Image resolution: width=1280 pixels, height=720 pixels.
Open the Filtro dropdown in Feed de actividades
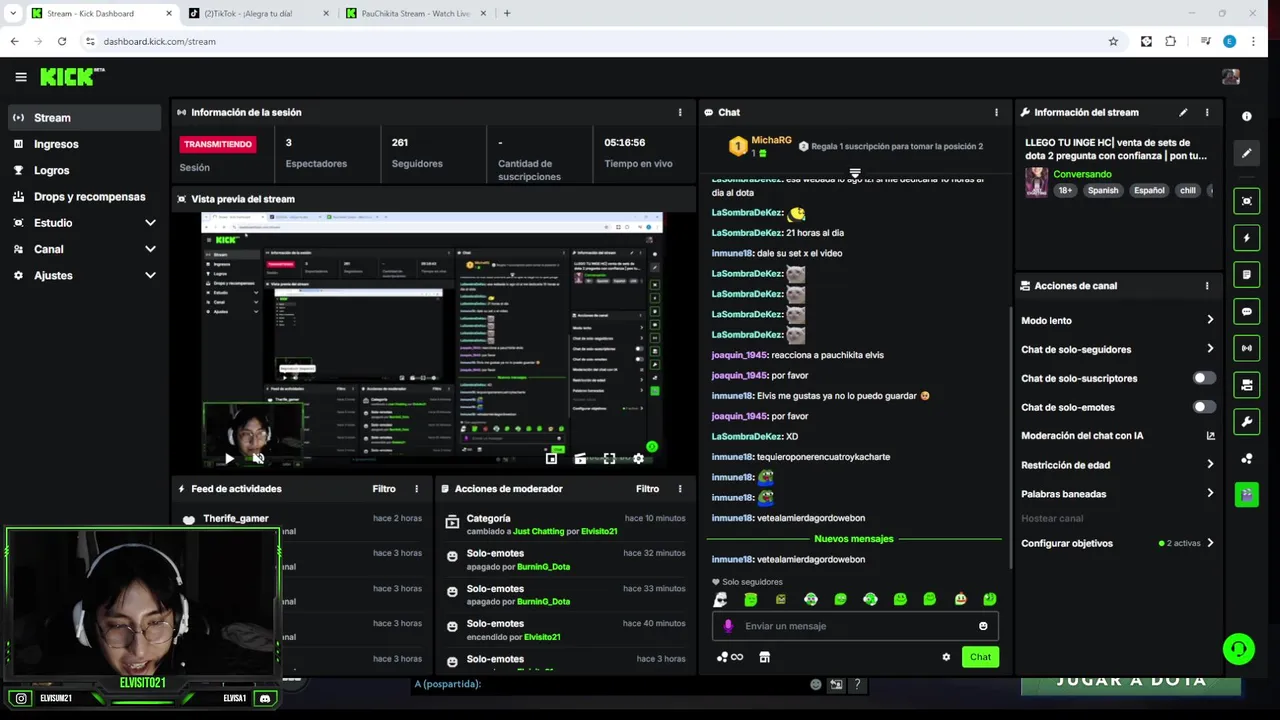tap(384, 489)
